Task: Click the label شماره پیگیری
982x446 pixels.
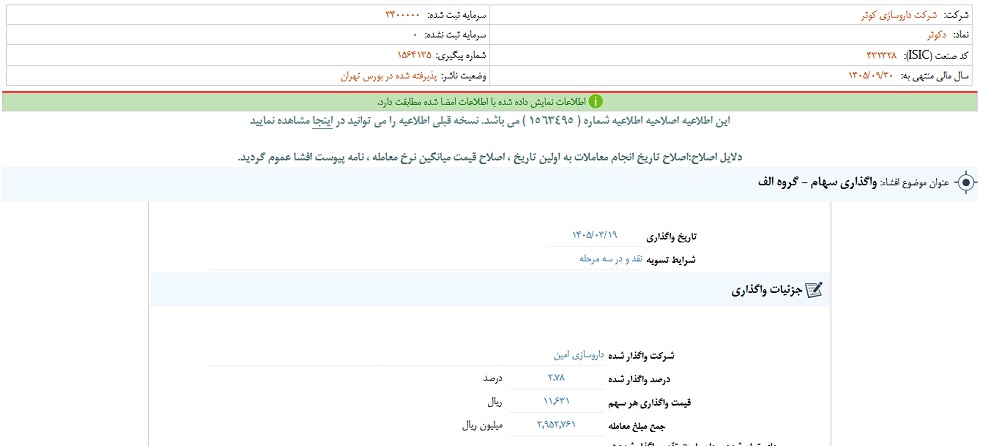Action: 461,55
